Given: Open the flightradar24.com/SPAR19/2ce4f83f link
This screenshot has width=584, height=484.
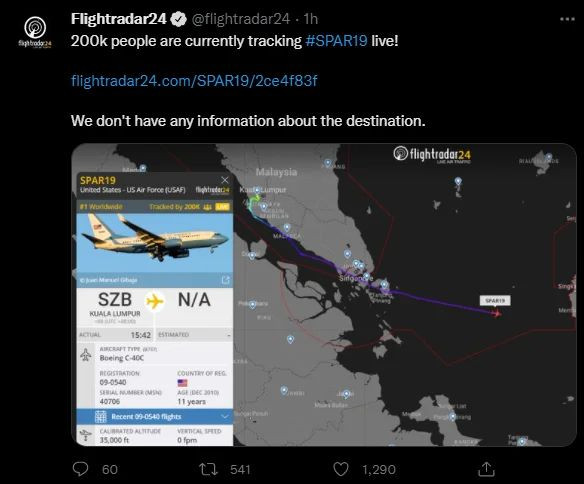Looking at the screenshot, I should pos(194,80).
